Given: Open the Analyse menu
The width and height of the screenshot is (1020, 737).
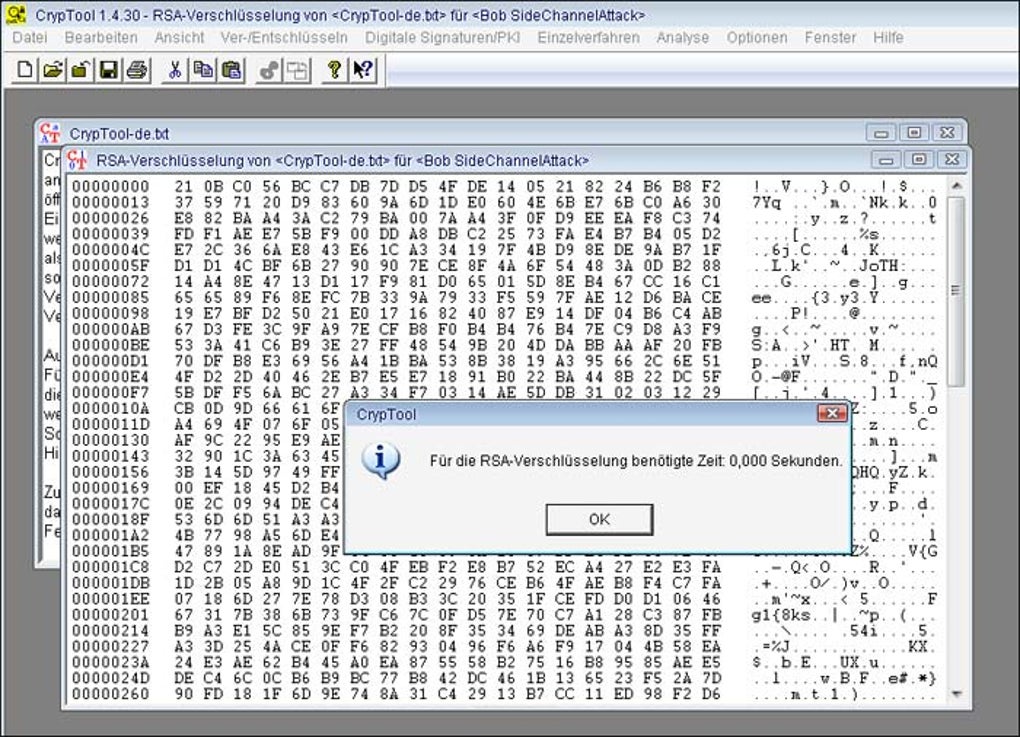Looking at the screenshot, I should coord(682,38).
